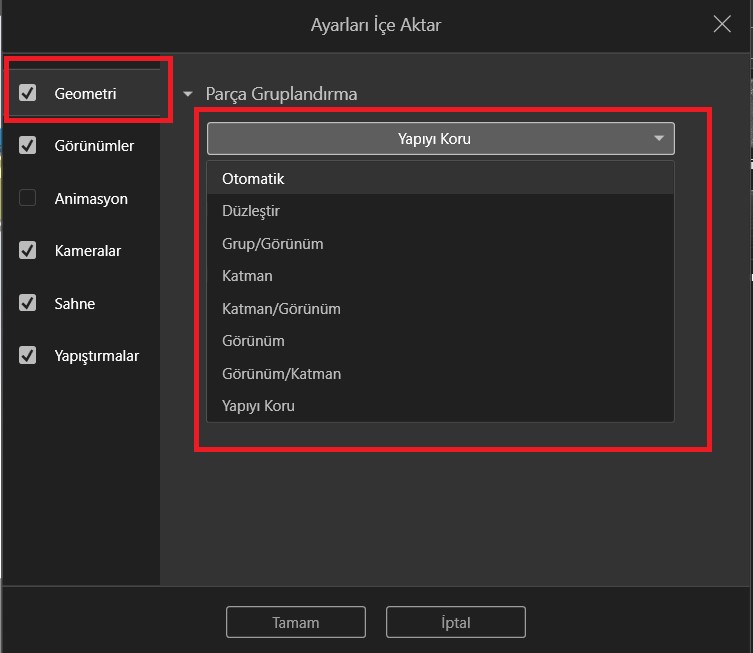Choose the Katman/Görünüm option

point(281,309)
